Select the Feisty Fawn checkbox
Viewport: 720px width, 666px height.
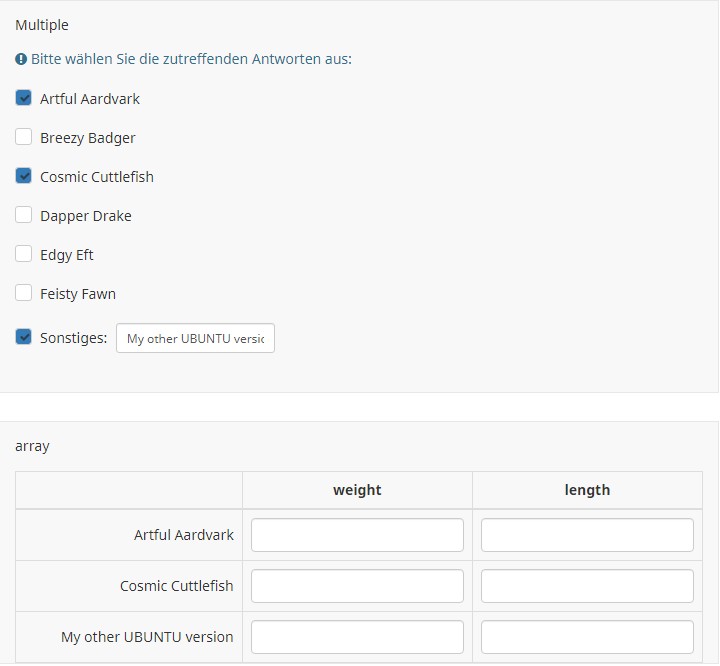pos(24,293)
